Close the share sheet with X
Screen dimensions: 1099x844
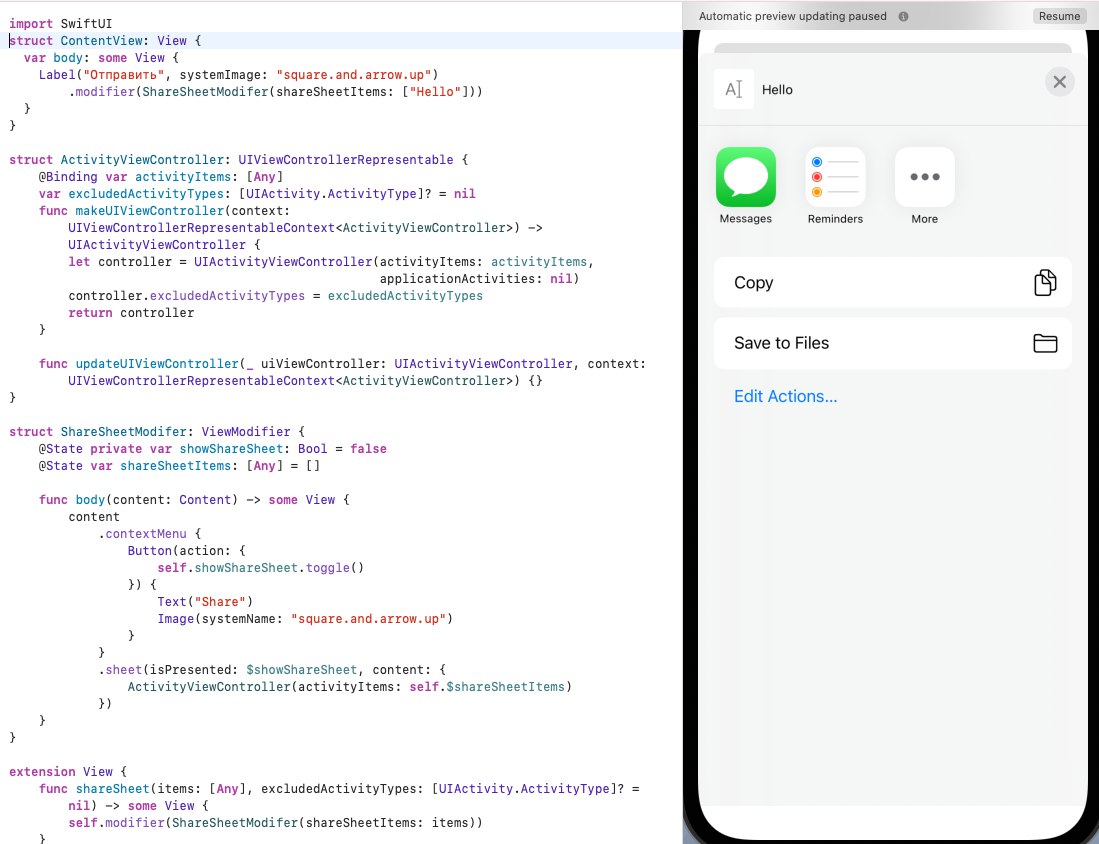click(1060, 82)
